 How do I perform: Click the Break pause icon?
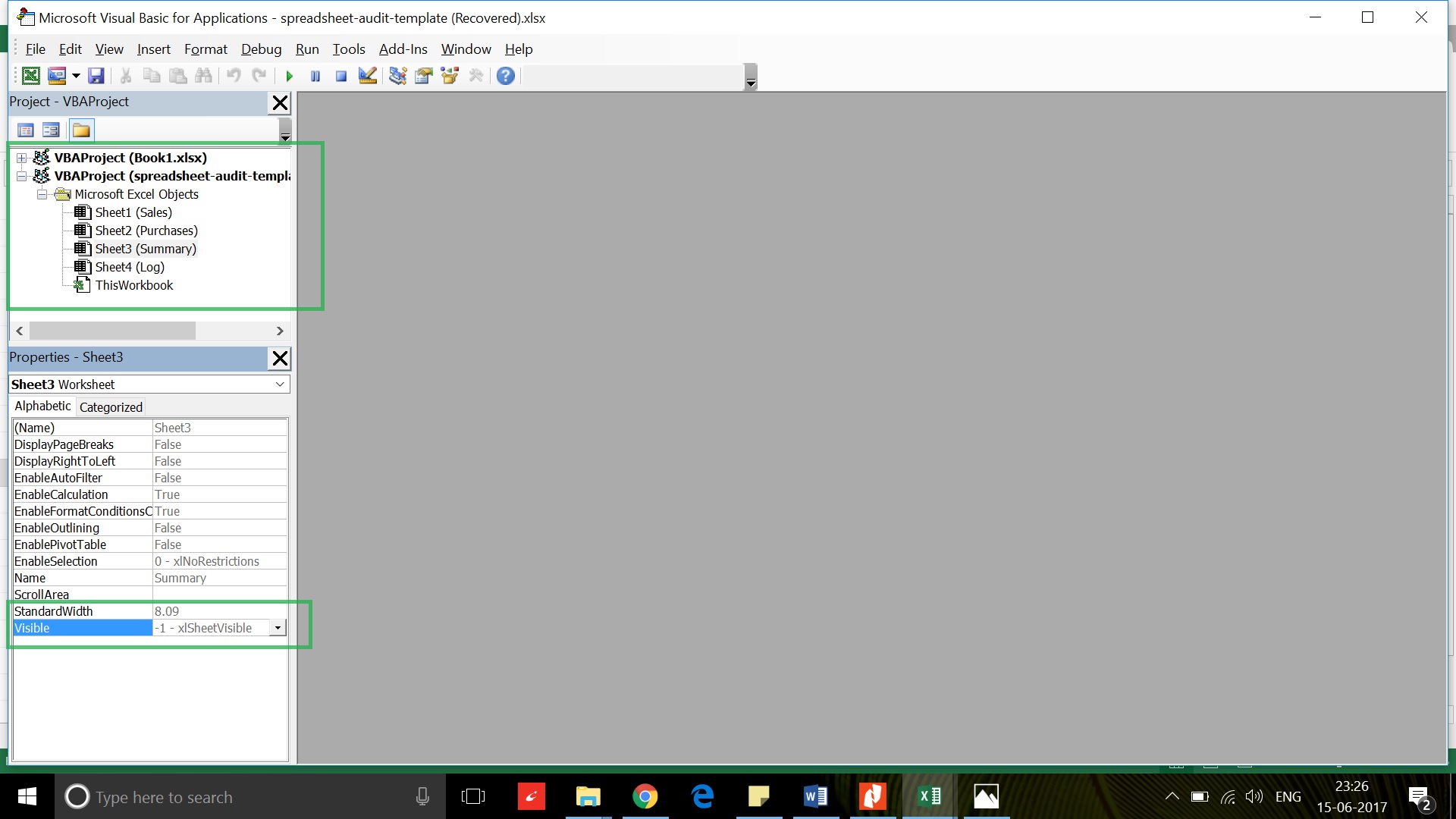pos(315,76)
